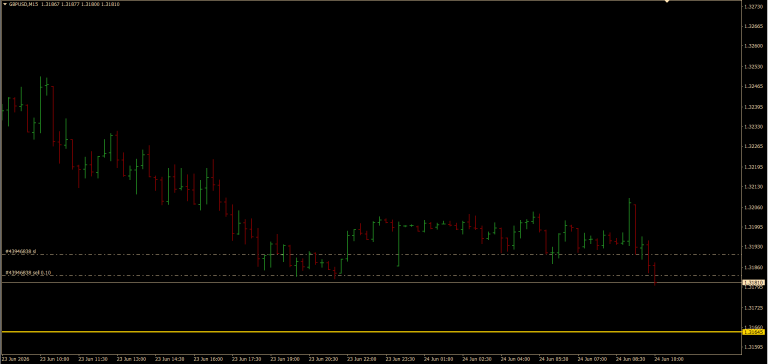Click the OHLC values 1.31867 in chart header
768x364 pixels.
51,4
